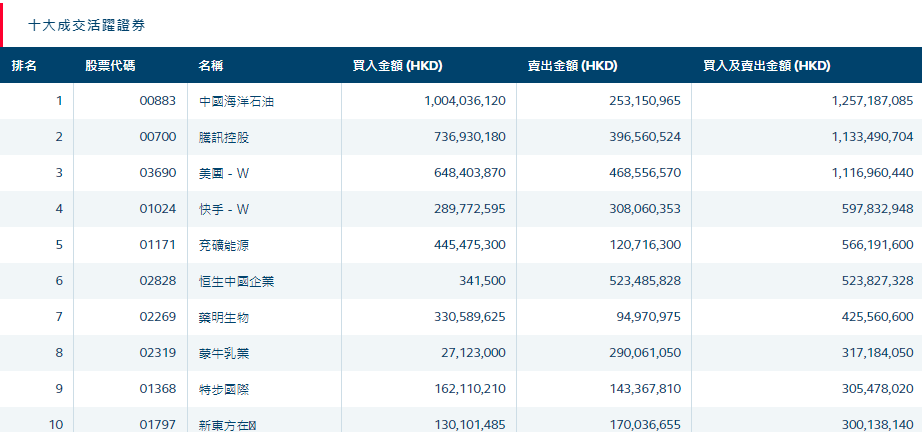
Task: Click sell amount 468,556,570
Action: (x=645, y=173)
